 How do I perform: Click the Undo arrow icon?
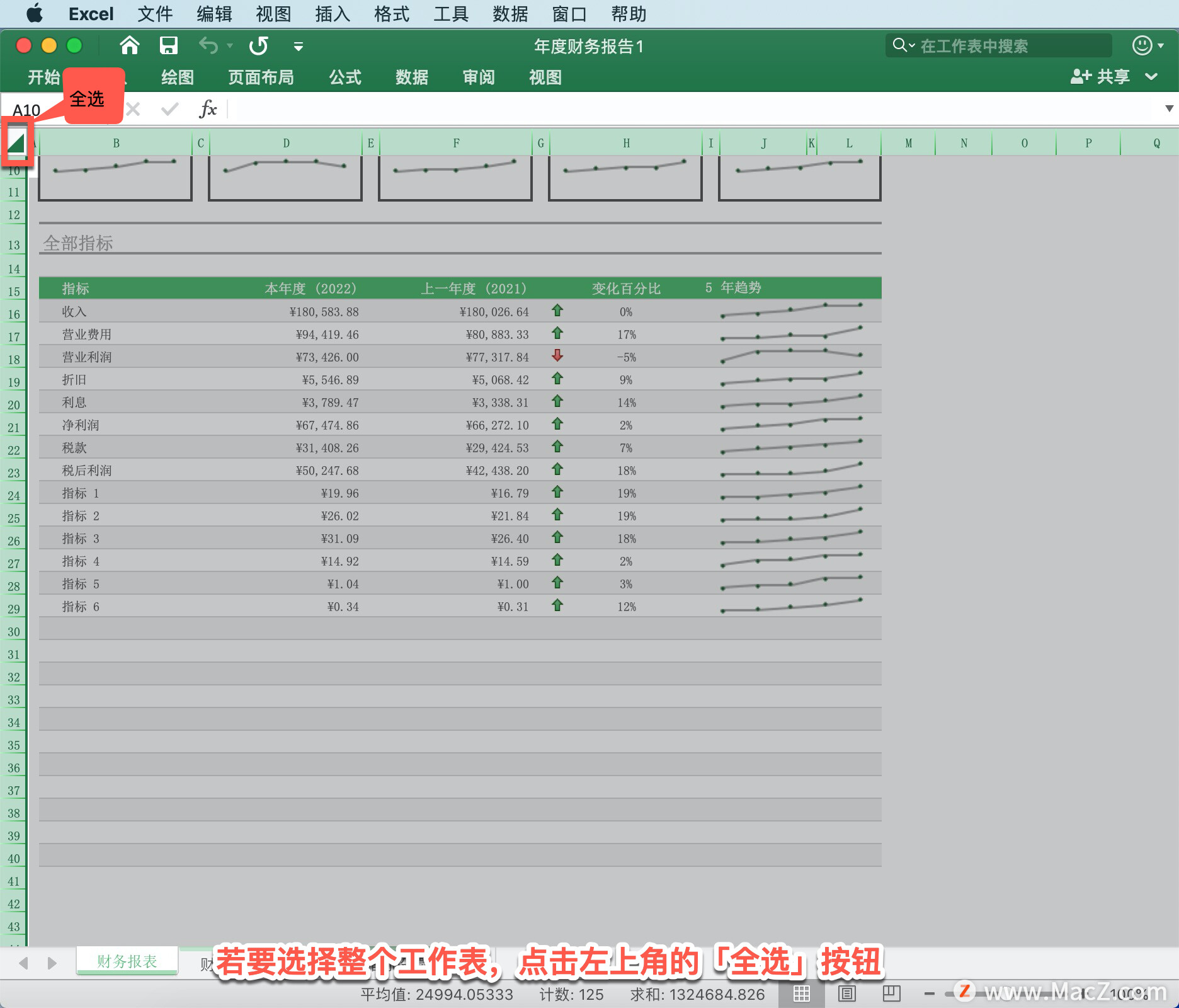point(208,45)
